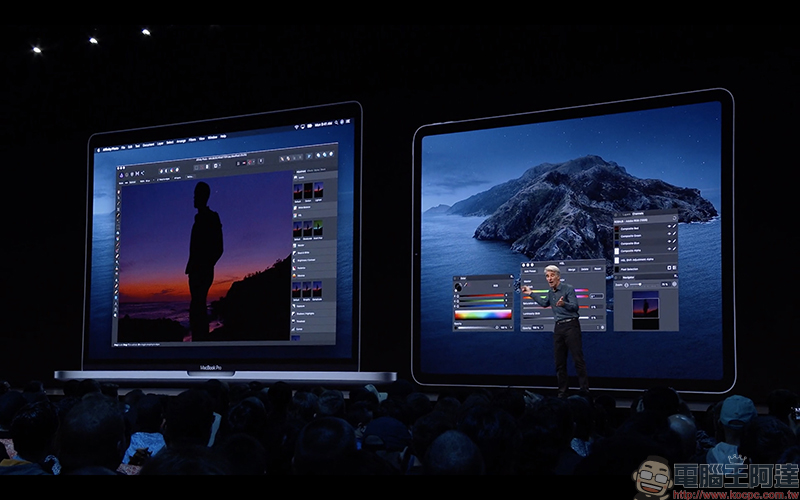The width and height of the screenshot is (800, 500).
Task: Click the Siri icon in the menu bar
Action: click(x=342, y=122)
